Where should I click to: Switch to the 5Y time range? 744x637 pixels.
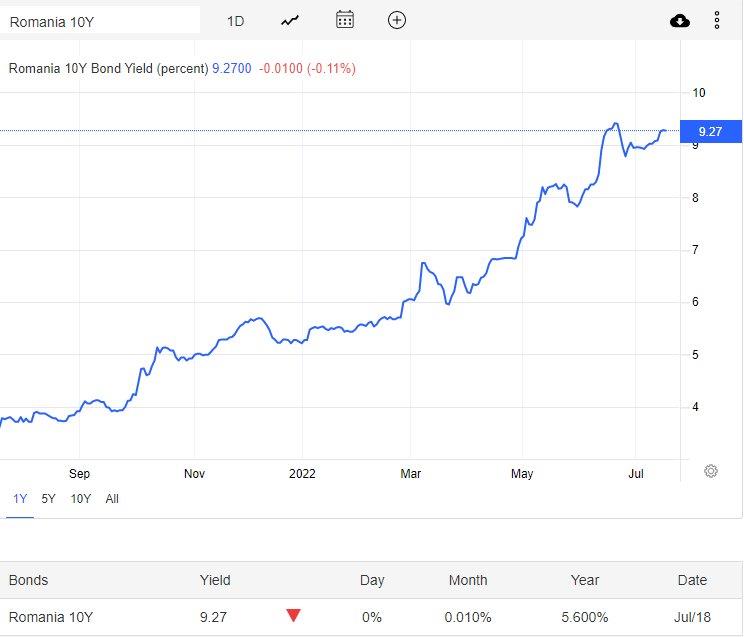[x=49, y=498]
